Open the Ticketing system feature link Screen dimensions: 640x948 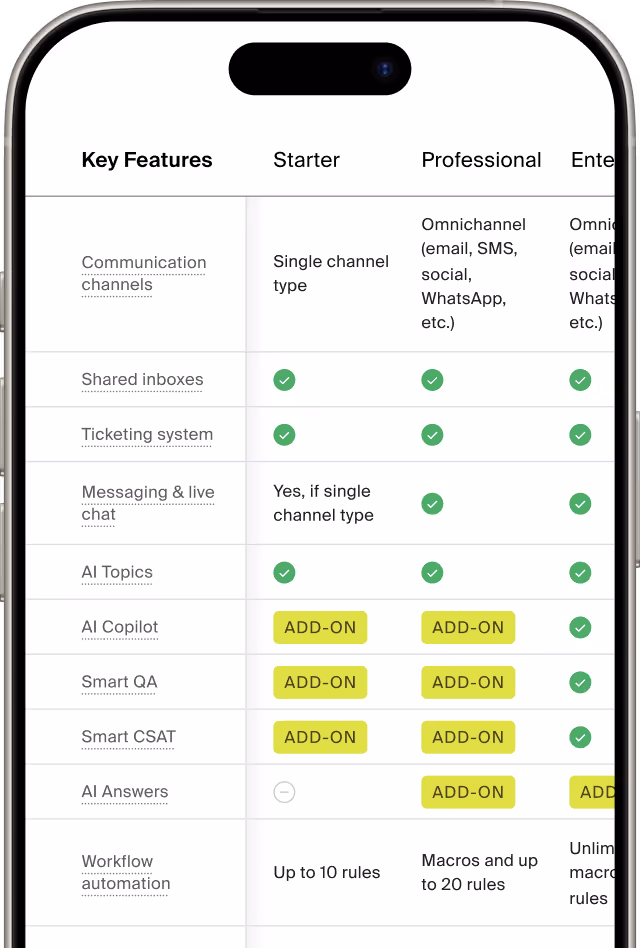pos(147,435)
